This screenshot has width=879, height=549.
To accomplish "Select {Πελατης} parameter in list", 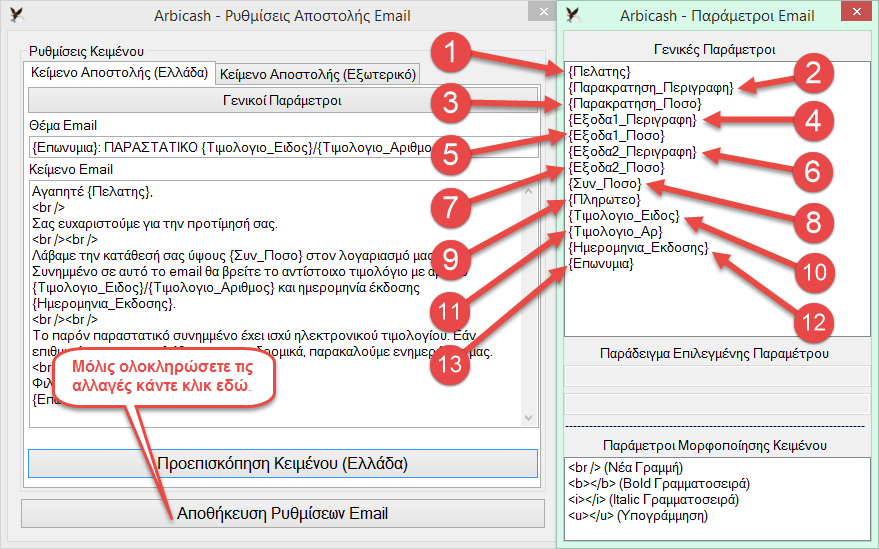I will pos(599,72).
